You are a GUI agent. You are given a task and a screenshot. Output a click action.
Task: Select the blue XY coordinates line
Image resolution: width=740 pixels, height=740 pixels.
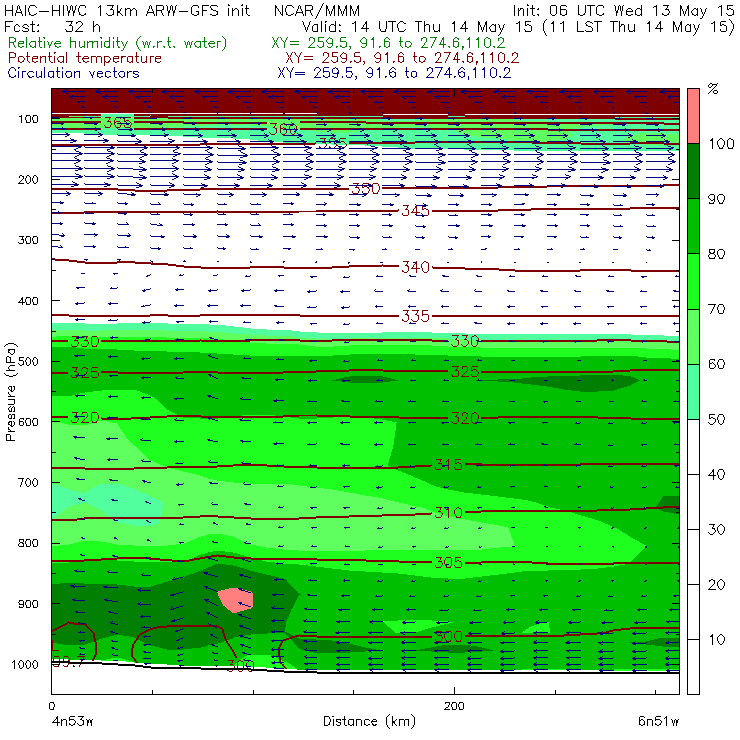(x=394, y=73)
